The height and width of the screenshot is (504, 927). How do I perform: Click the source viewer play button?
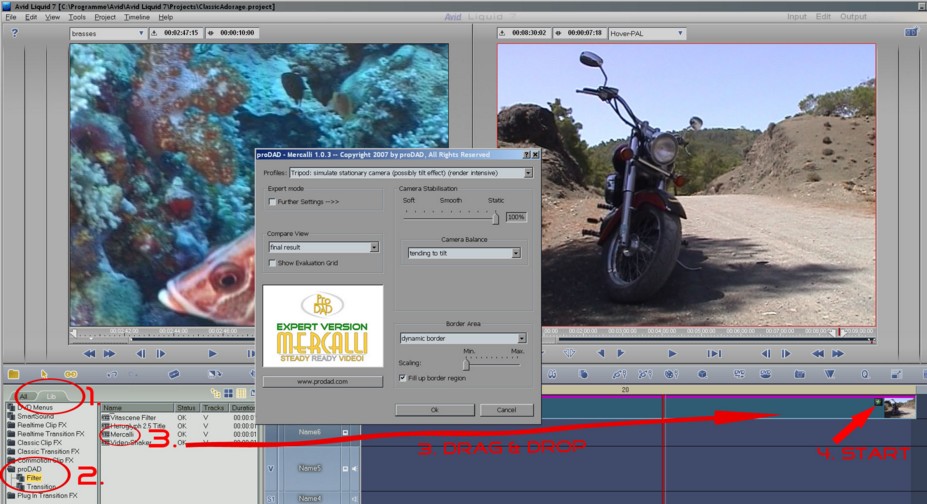(x=212, y=354)
